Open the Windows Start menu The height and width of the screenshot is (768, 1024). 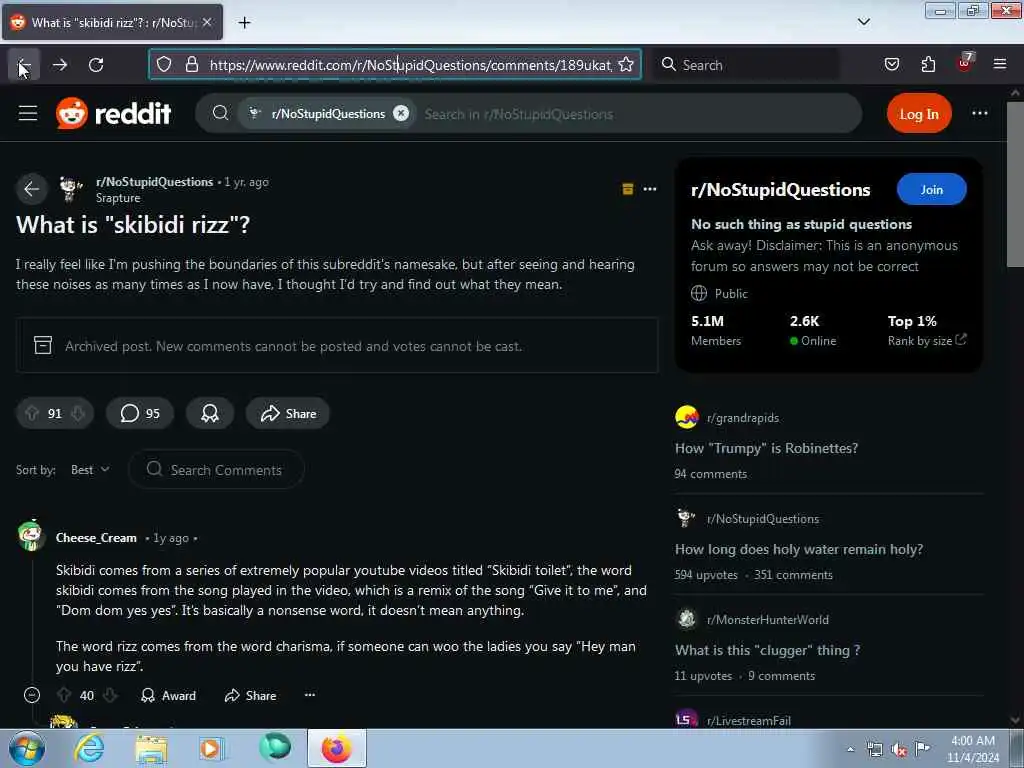tap(27, 748)
